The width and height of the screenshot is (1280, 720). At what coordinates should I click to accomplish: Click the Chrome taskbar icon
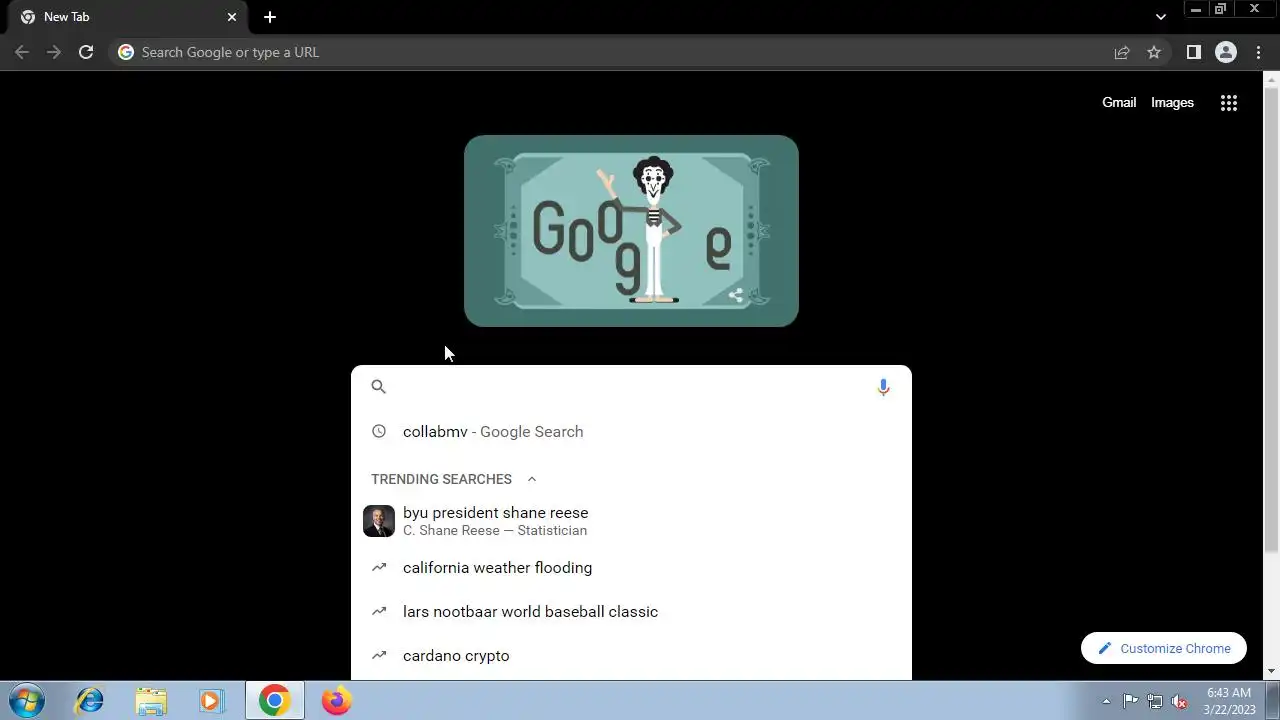(x=275, y=701)
